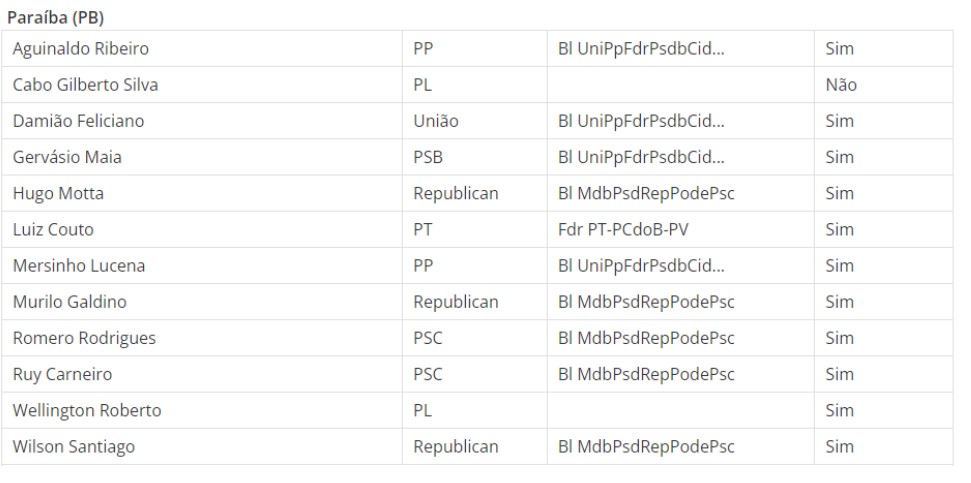Click the Paraíba (PB) heading
The height and width of the screenshot is (483, 971).
[x=55, y=18]
